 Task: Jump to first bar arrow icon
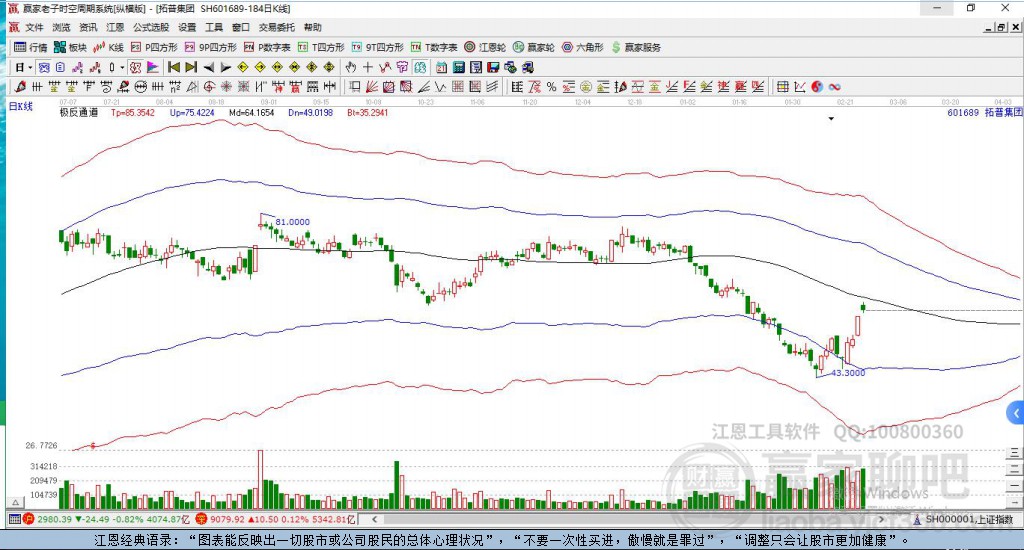174,67
